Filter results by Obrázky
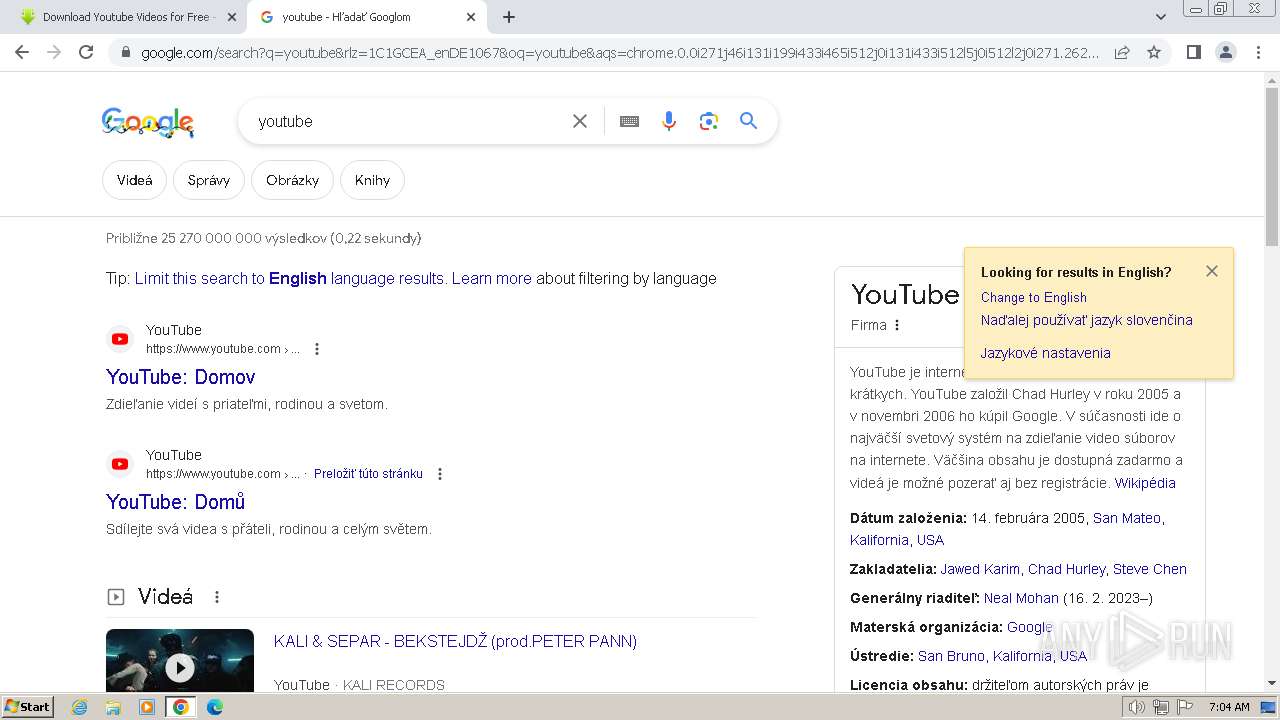Screen dimensions: 1280x720 pyautogui.click(x=292, y=180)
